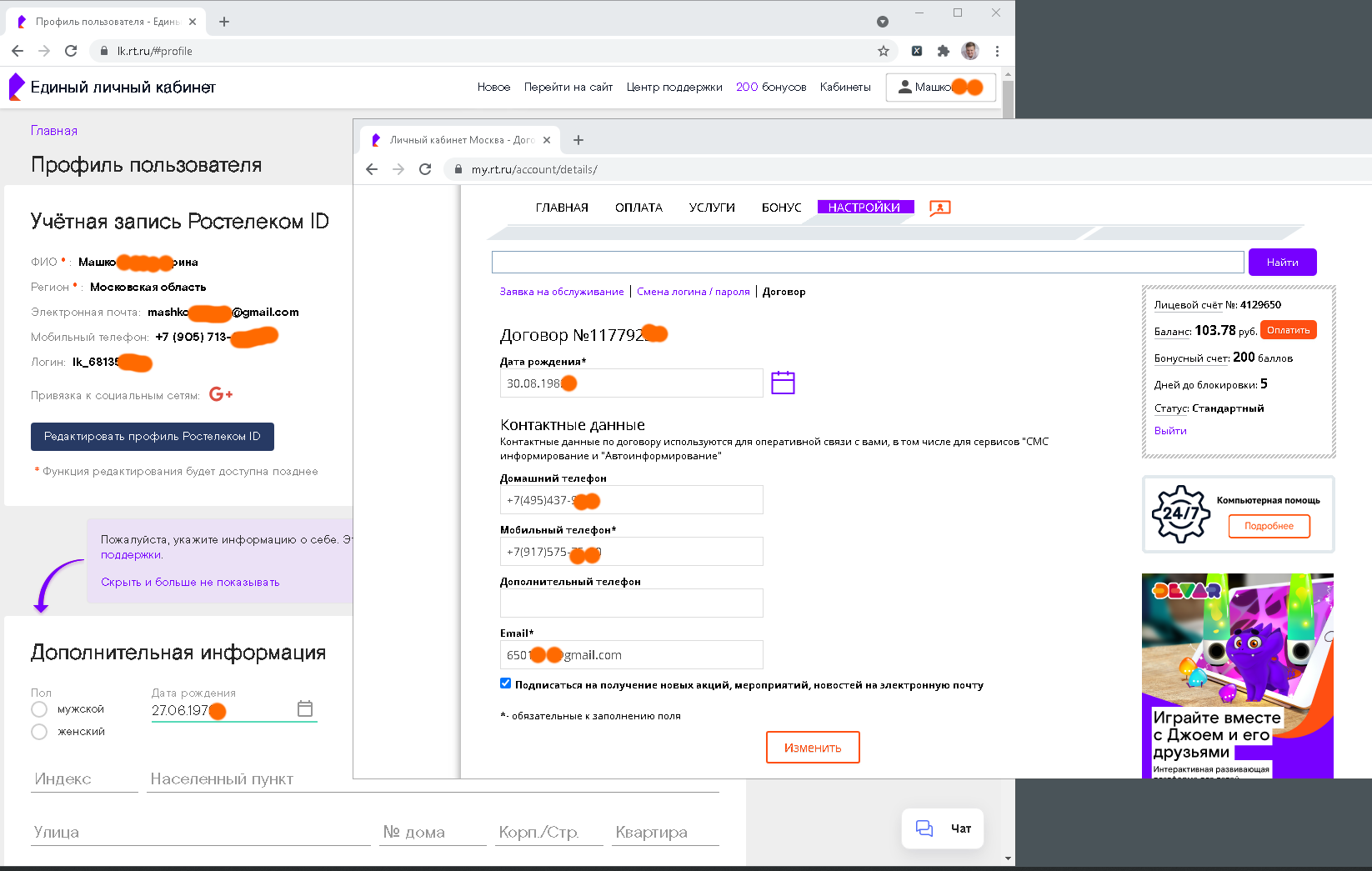This screenshot has height=871, width=1372.
Task: Open the 200 бонусов link
Action: [771, 87]
